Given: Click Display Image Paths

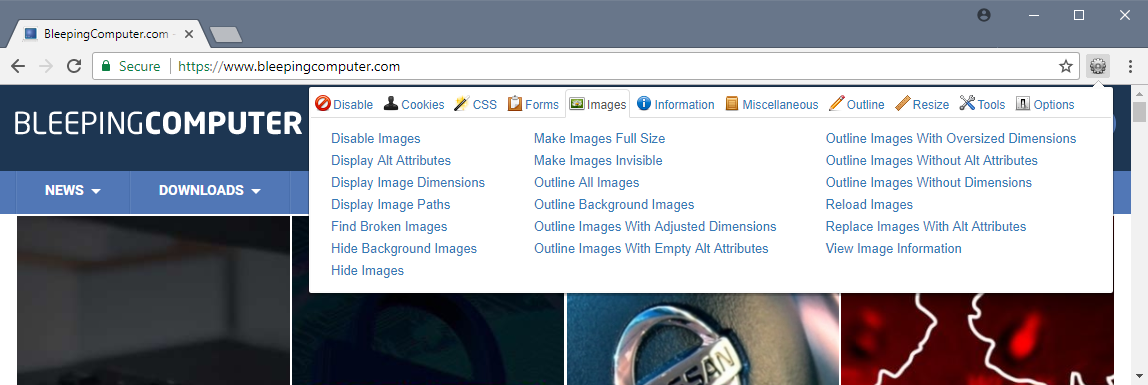Looking at the screenshot, I should click(390, 204).
